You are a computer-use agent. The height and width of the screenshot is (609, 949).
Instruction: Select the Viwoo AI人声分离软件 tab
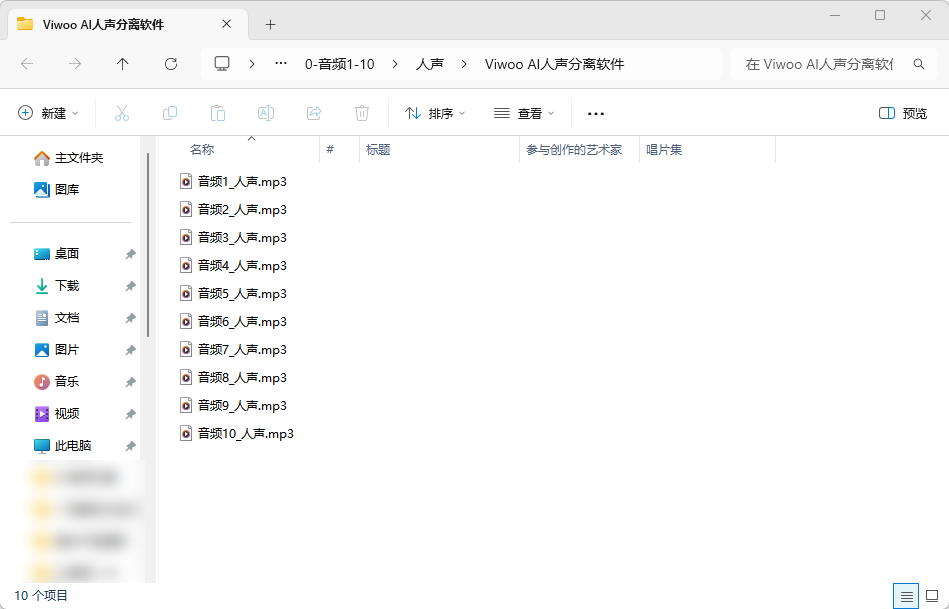point(128,24)
